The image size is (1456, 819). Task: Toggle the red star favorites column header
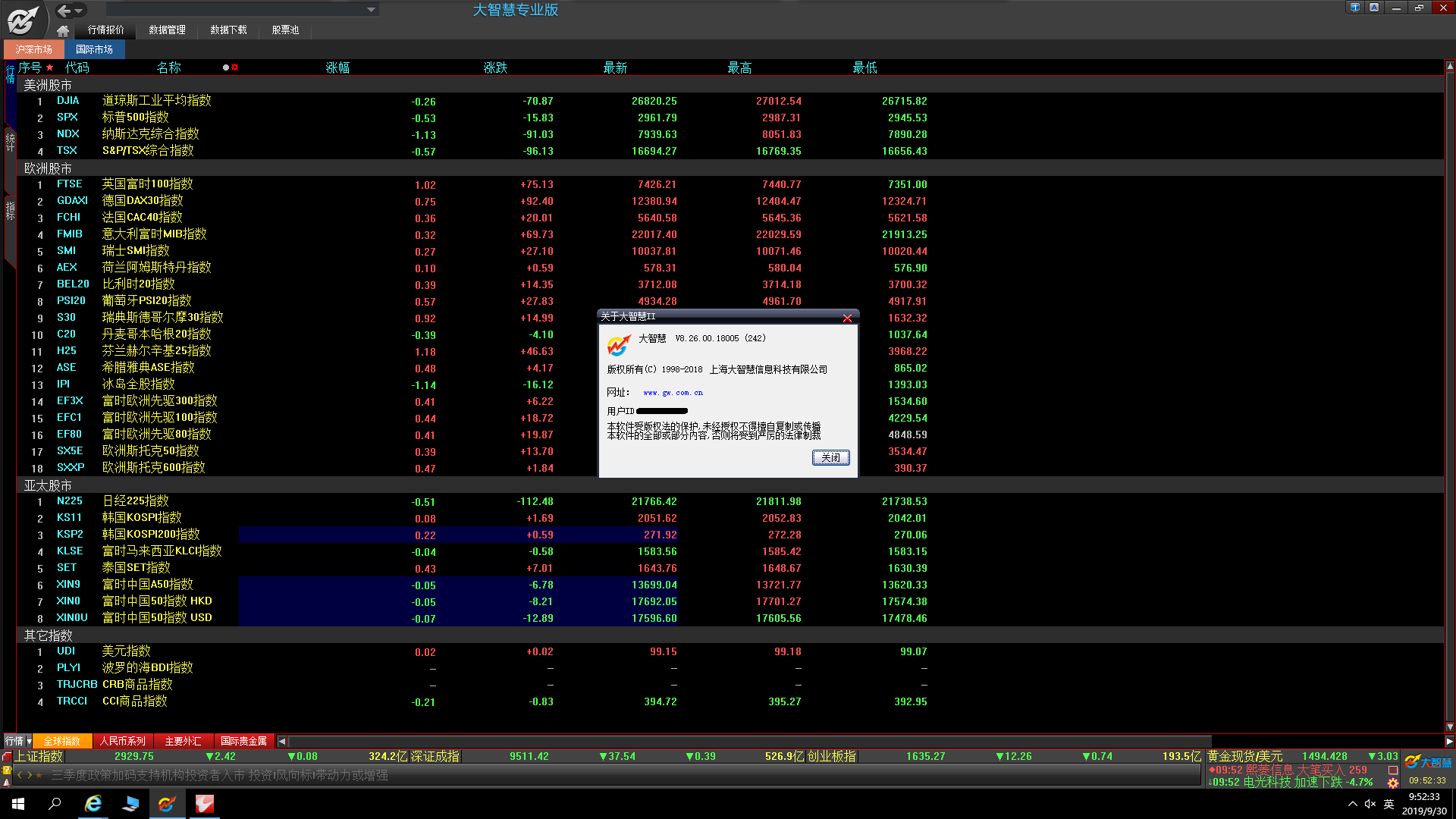tap(49, 67)
